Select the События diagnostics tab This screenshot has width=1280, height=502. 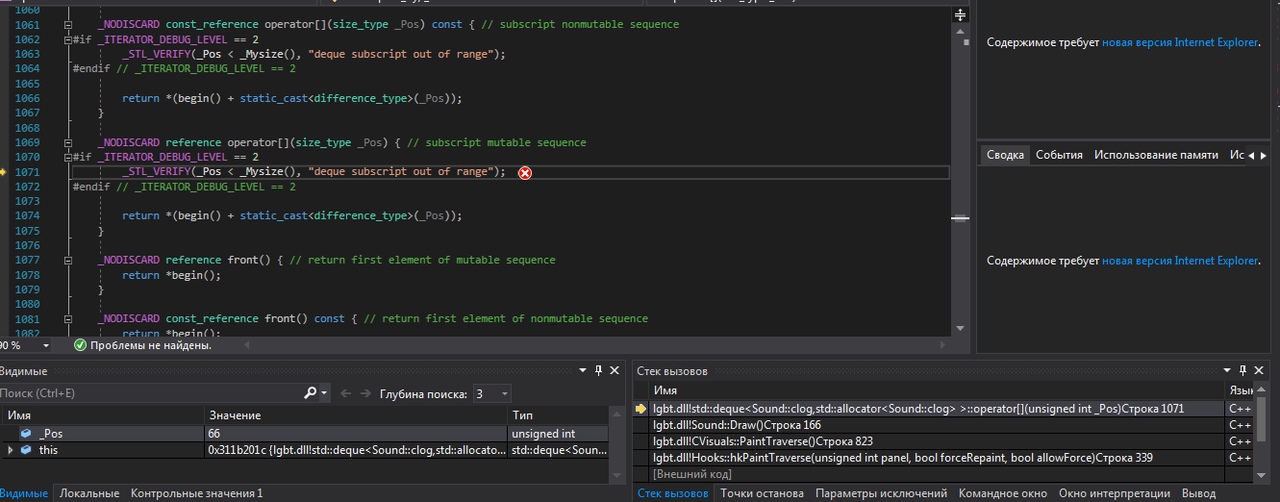coord(1059,155)
